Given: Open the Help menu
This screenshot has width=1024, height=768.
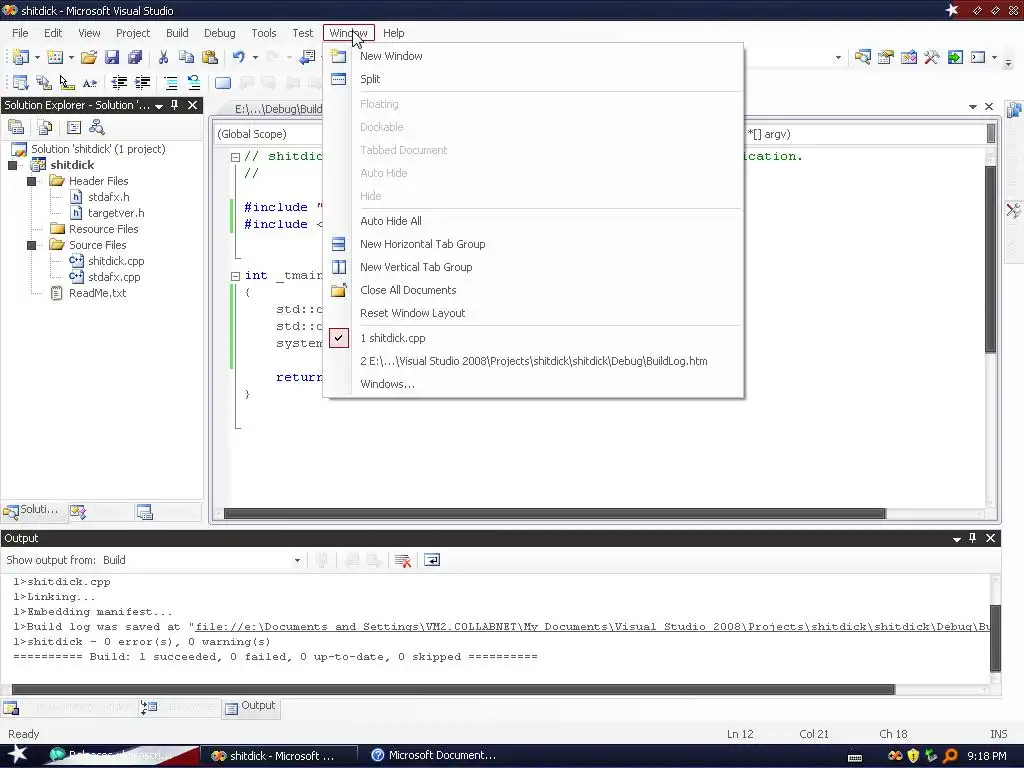Looking at the screenshot, I should 394,33.
